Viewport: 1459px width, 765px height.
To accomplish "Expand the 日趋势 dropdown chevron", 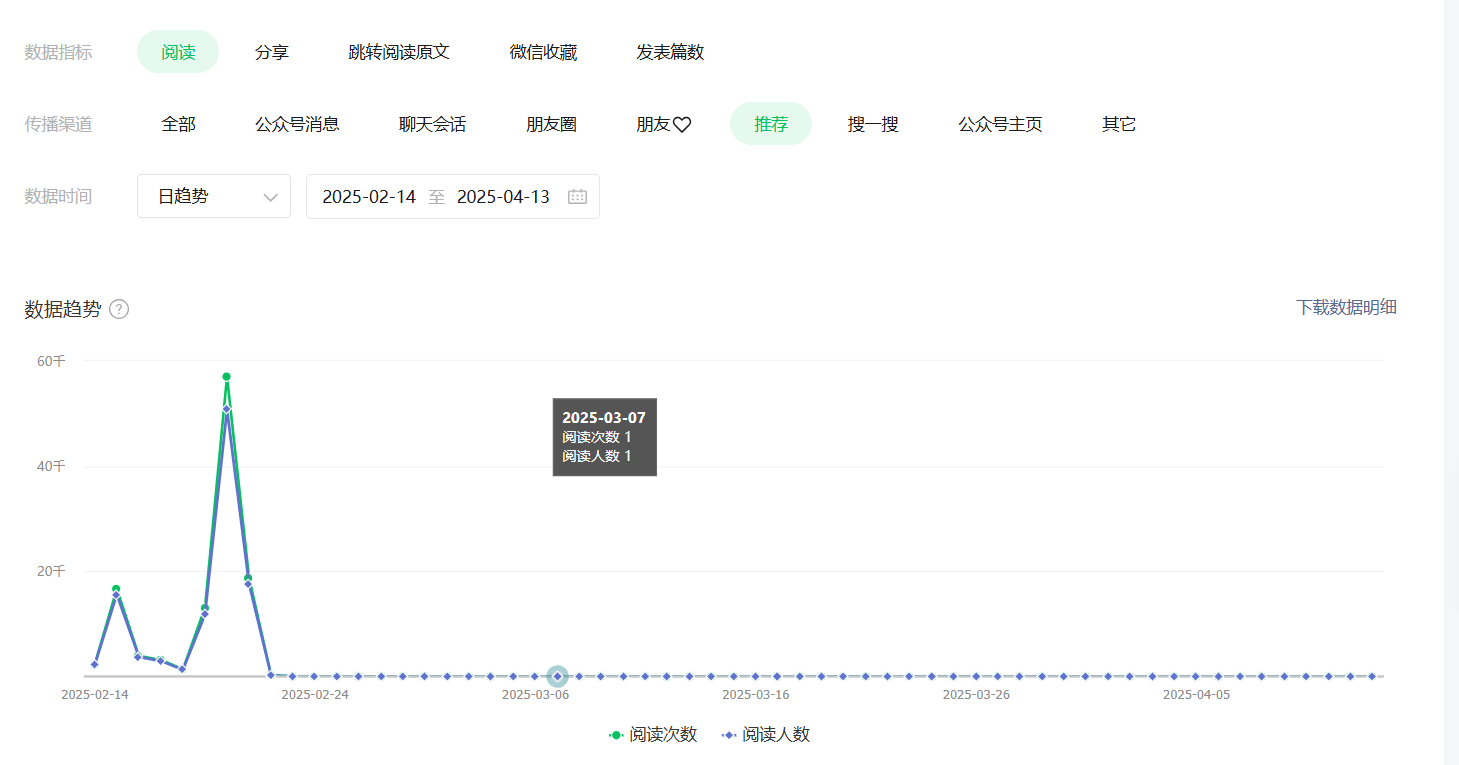I will 270,197.
